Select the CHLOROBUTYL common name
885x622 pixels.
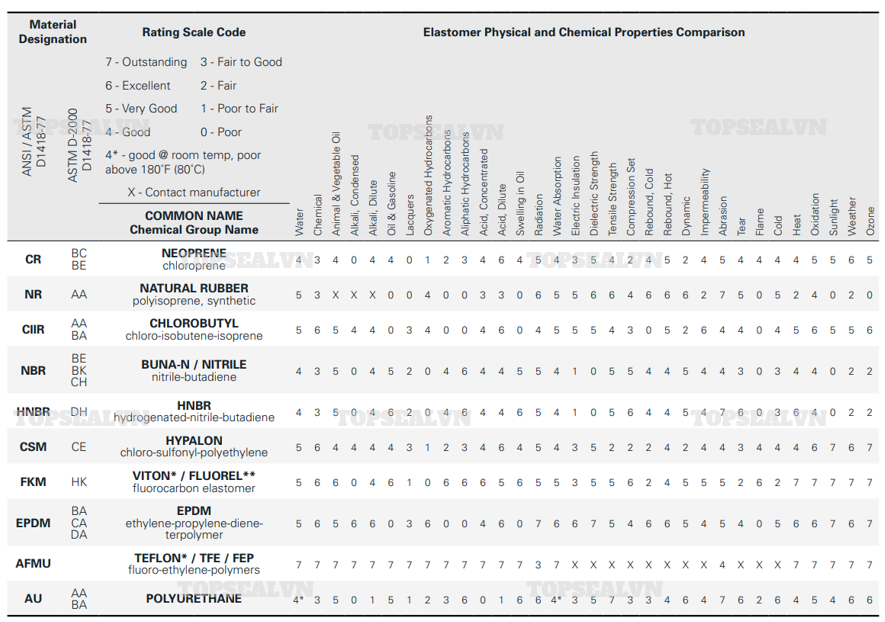194,324
